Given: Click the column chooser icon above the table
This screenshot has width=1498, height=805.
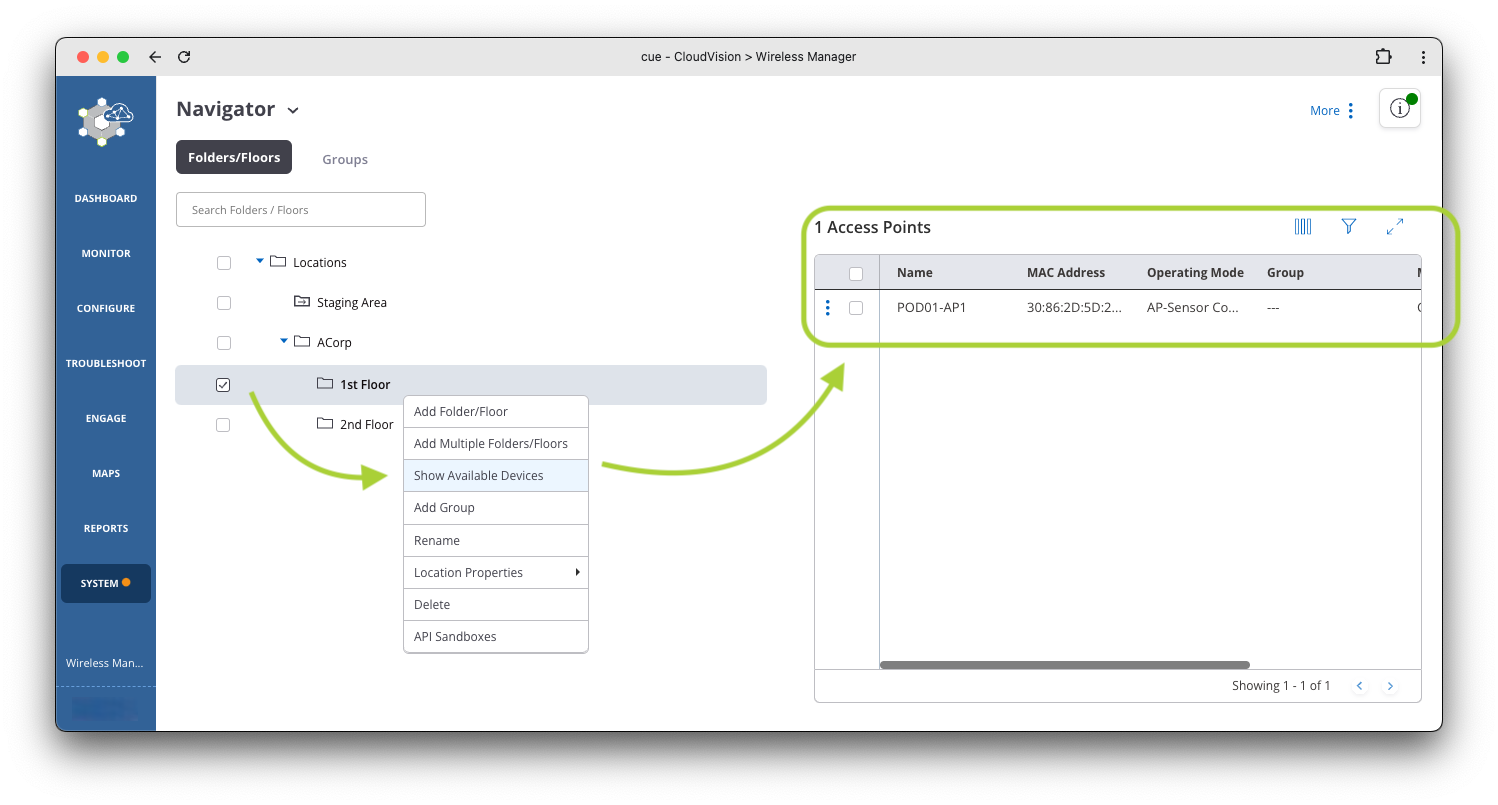Looking at the screenshot, I should click(x=1302, y=227).
